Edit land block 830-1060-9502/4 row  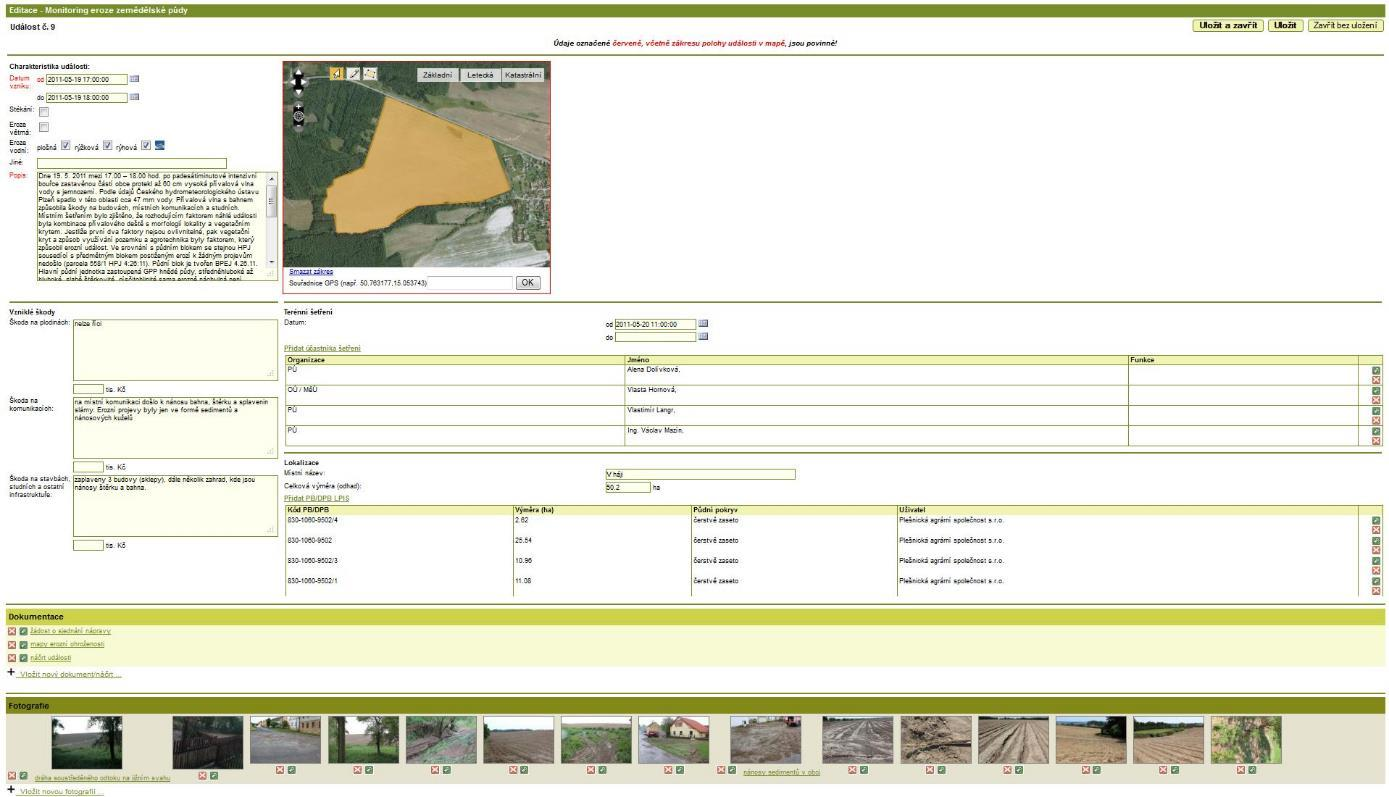[1376, 521]
